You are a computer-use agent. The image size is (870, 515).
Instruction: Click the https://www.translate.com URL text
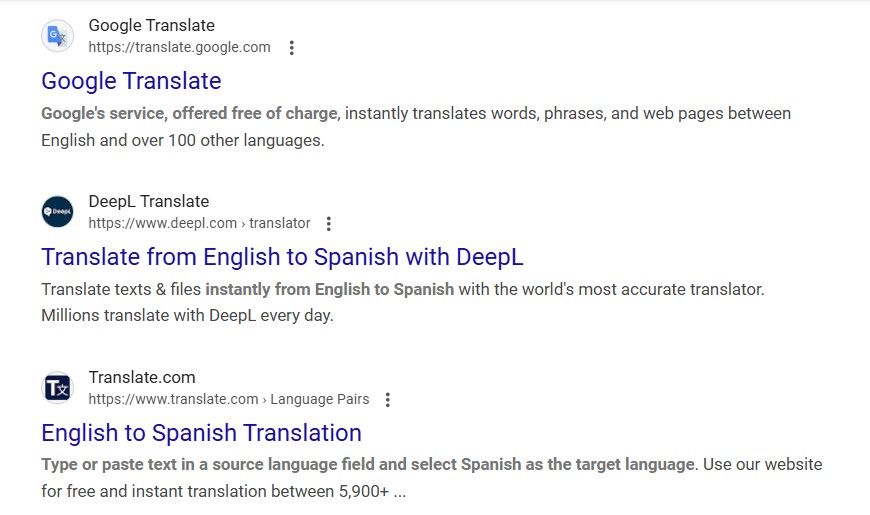click(173, 399)
